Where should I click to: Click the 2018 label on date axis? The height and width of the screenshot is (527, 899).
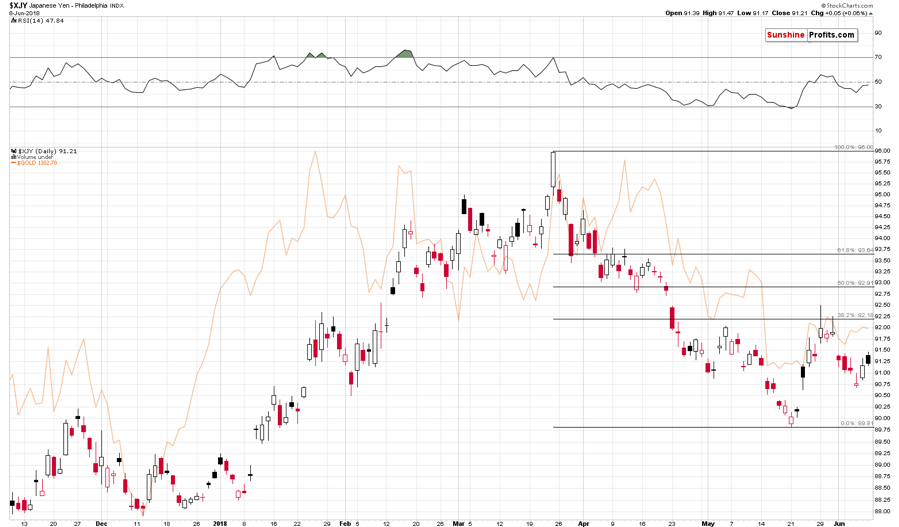(220, 524)
